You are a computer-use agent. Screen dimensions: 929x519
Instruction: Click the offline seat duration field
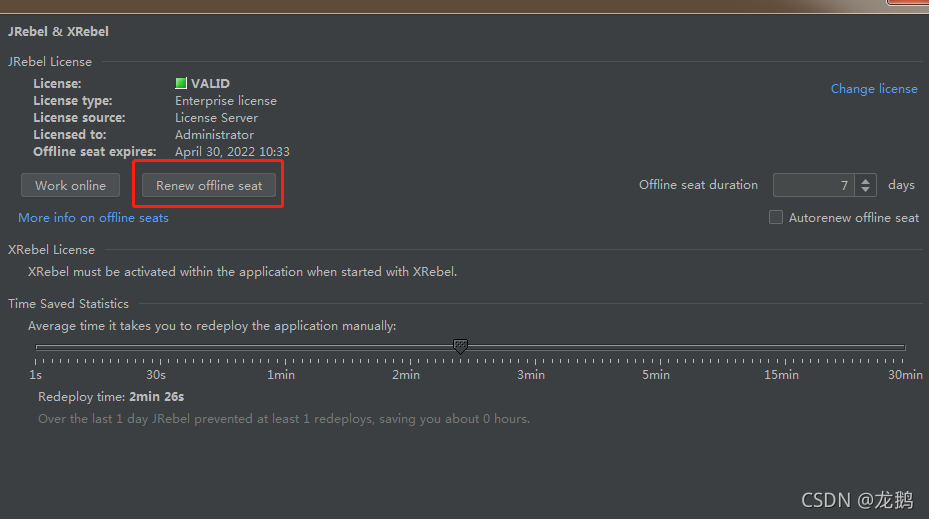point(814,185)
